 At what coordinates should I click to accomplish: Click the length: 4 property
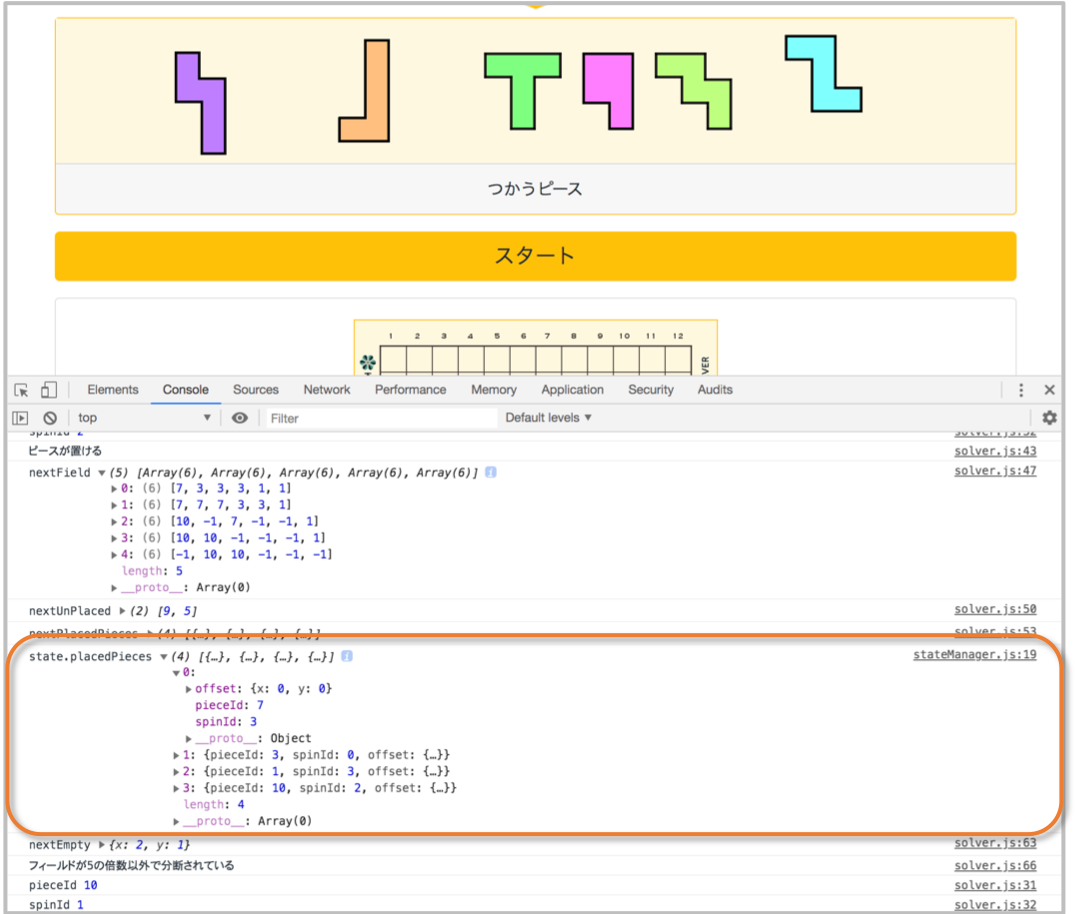213,804
